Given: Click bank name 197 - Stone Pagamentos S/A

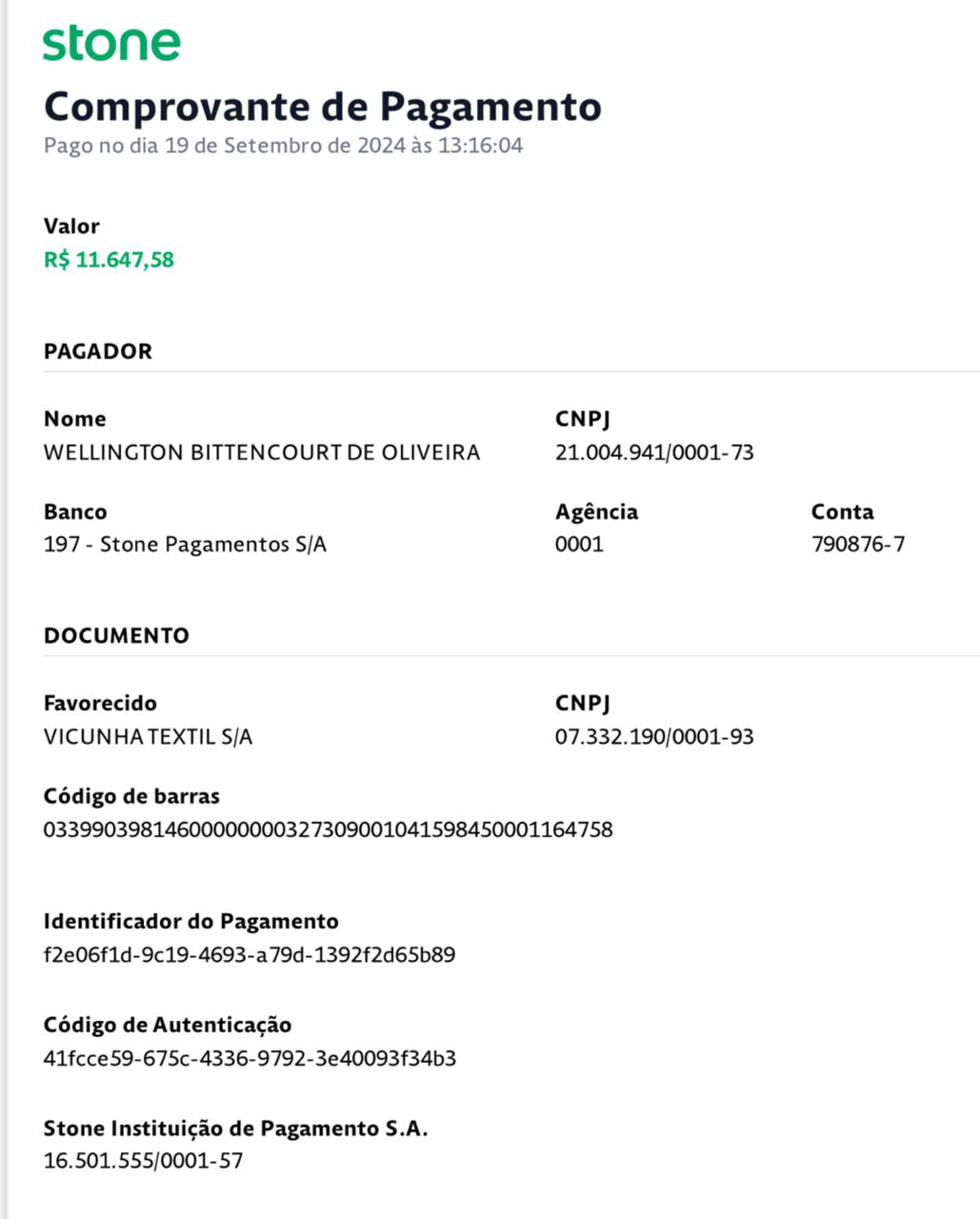Looking at the screenshot, I should pyautogui.click(x=185, y=545).
